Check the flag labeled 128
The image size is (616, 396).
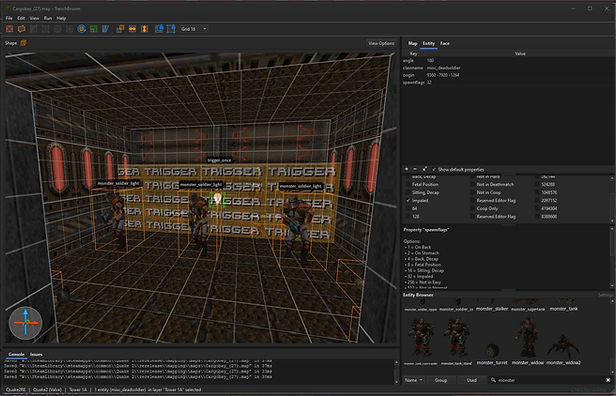tap(408, 216)
